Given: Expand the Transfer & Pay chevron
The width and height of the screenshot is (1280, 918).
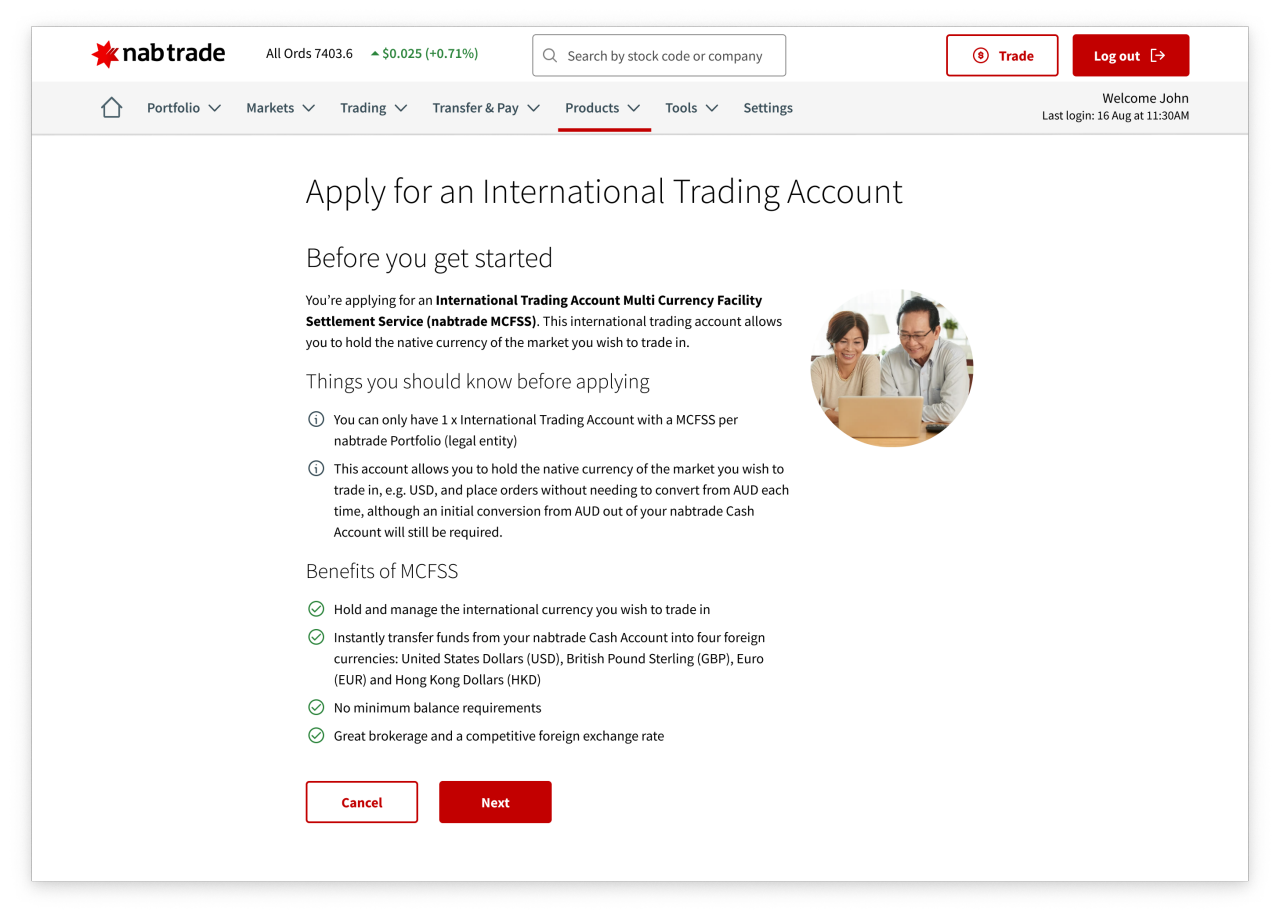Looking at the screenshot, I should [533, 108].
